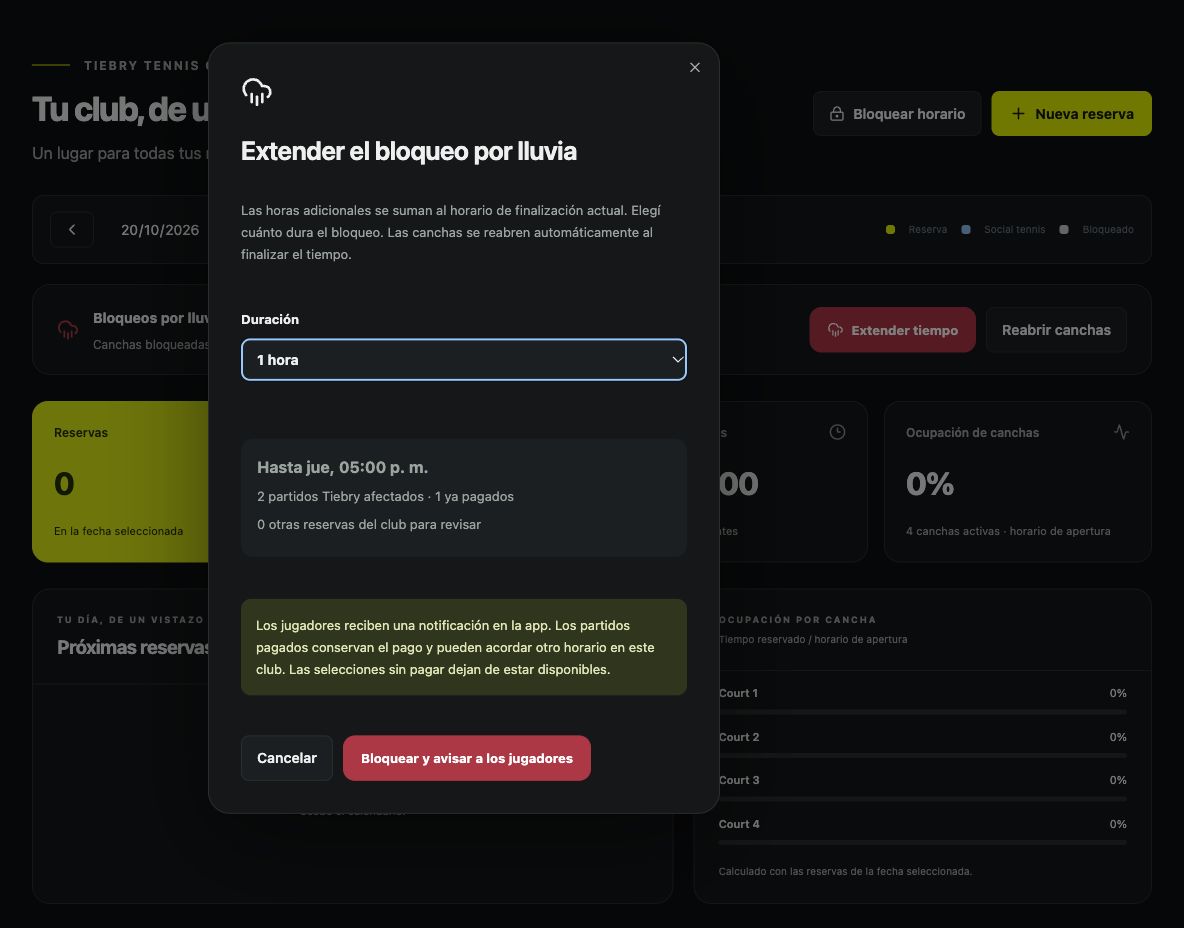The height and width of the screenshot is (928, 1184).
Task: Click the 'Court 4' row label
Action: tap(739, 824)
